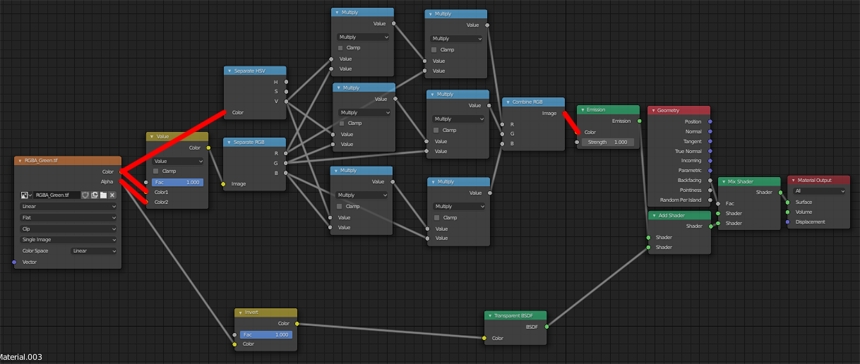
Task: Click Geometry's True Normal socket
Action: (710, 151)
